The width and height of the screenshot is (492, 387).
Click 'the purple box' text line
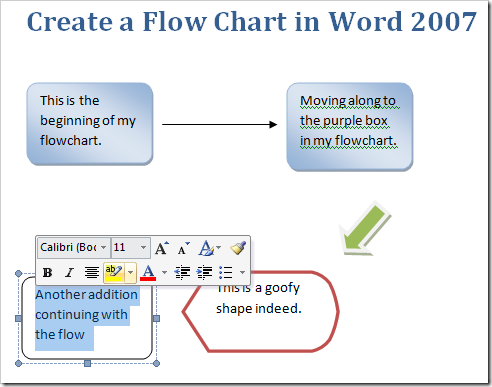click(x=344, y=121)
